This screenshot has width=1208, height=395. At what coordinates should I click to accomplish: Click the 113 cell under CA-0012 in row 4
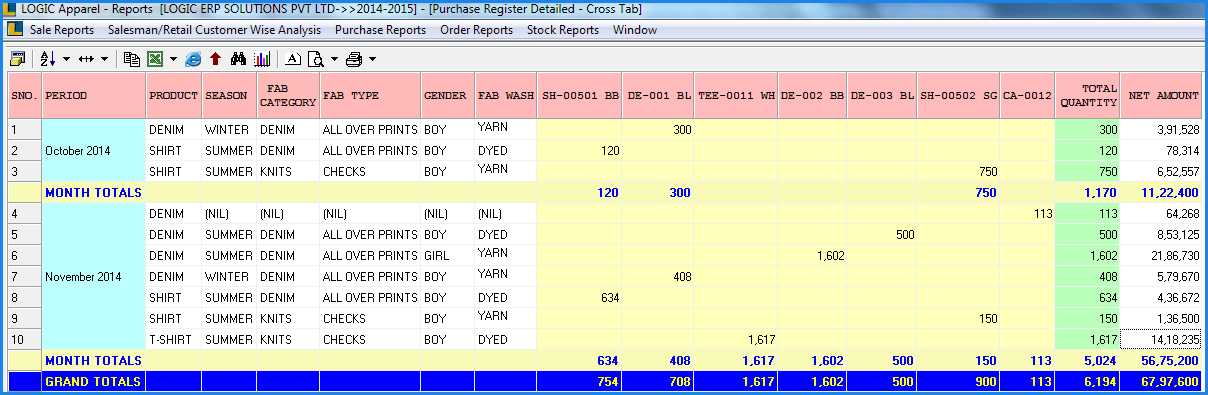click(1027, 213)
